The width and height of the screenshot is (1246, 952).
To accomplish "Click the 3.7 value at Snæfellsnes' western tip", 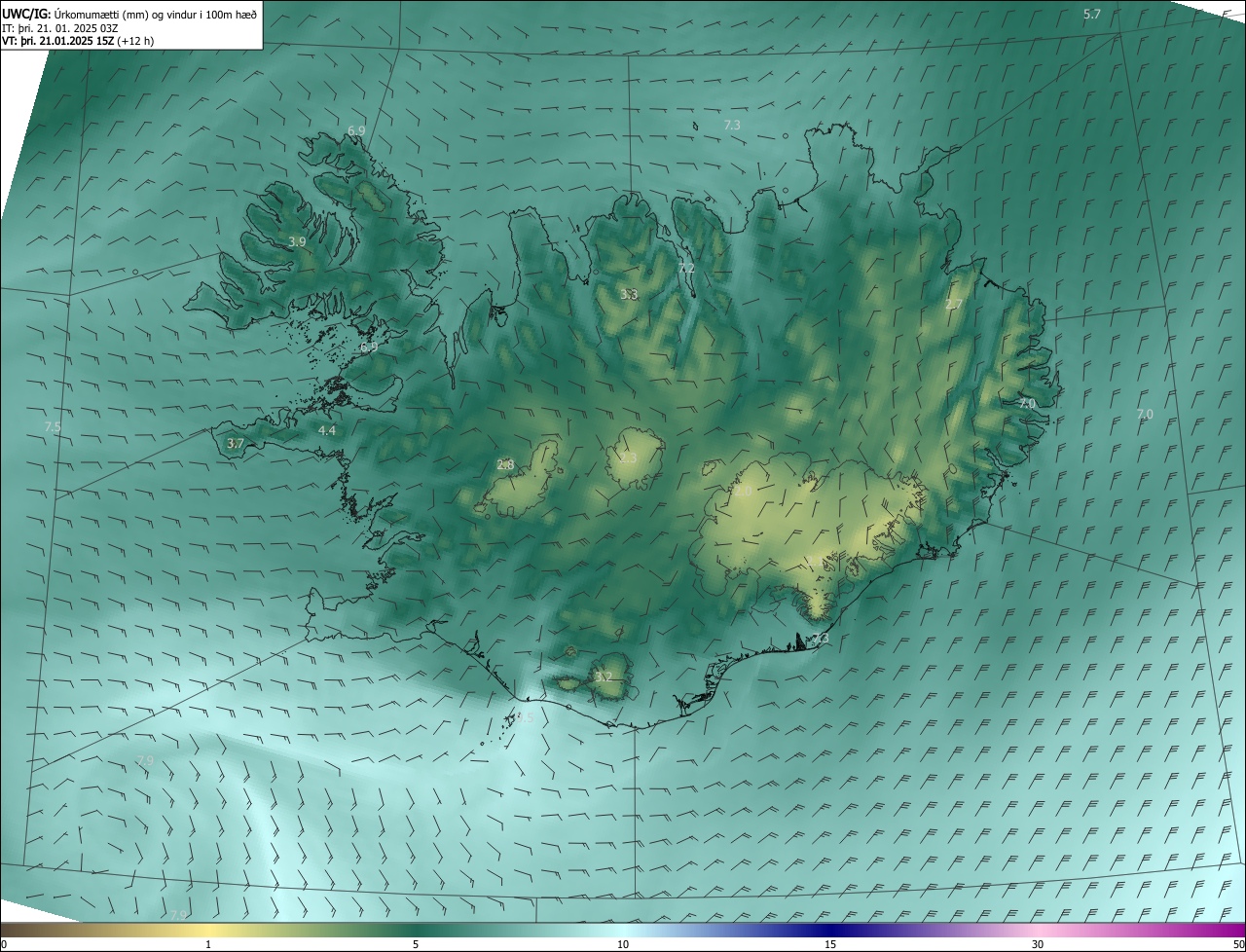I will click(x=235, y=443).
